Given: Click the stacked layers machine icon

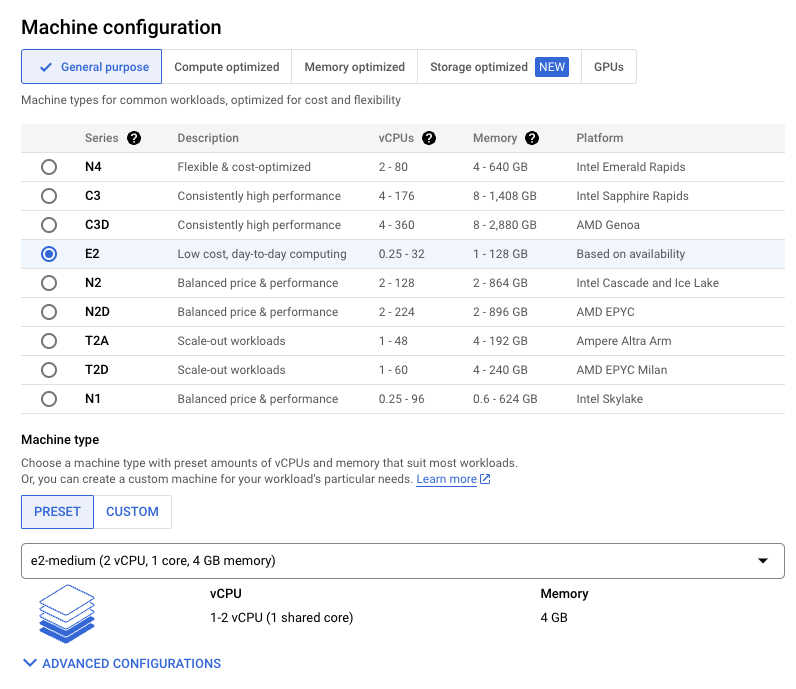Looking at the screenshot, I should 66,613.
